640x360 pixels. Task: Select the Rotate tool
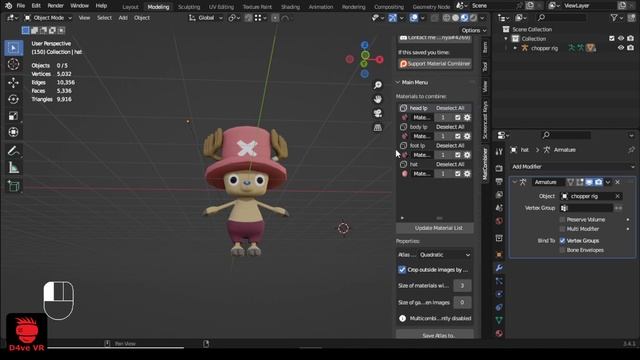click(13, 99)
